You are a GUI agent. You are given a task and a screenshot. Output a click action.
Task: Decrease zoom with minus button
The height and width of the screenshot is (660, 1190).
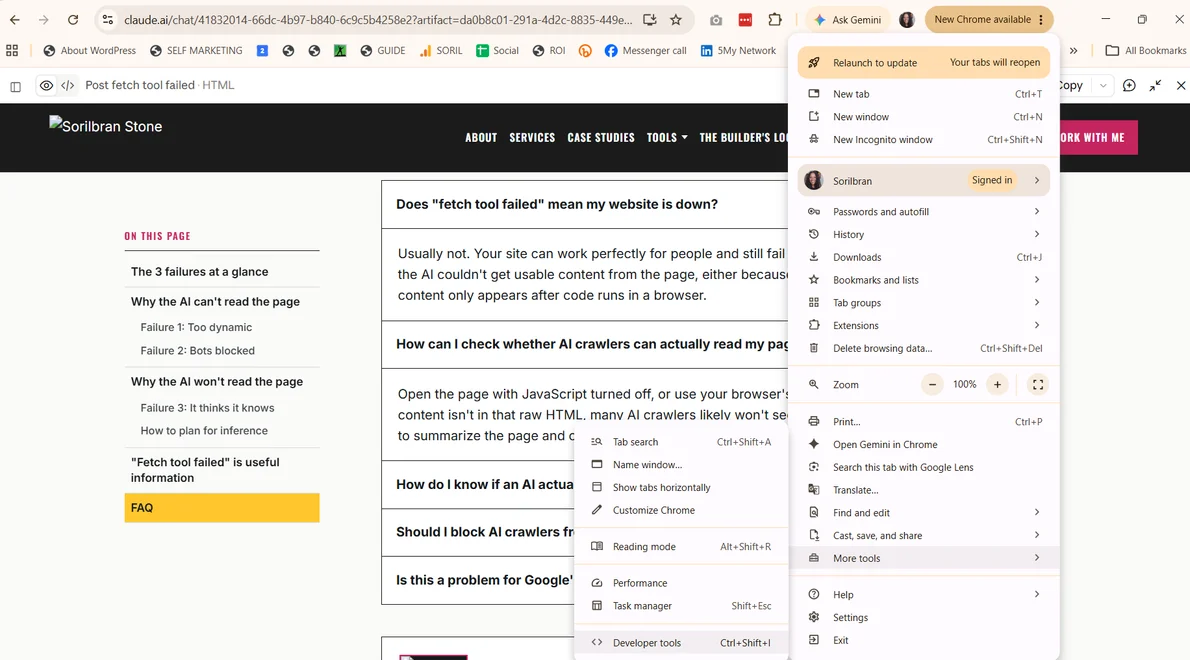click(932, 385)
